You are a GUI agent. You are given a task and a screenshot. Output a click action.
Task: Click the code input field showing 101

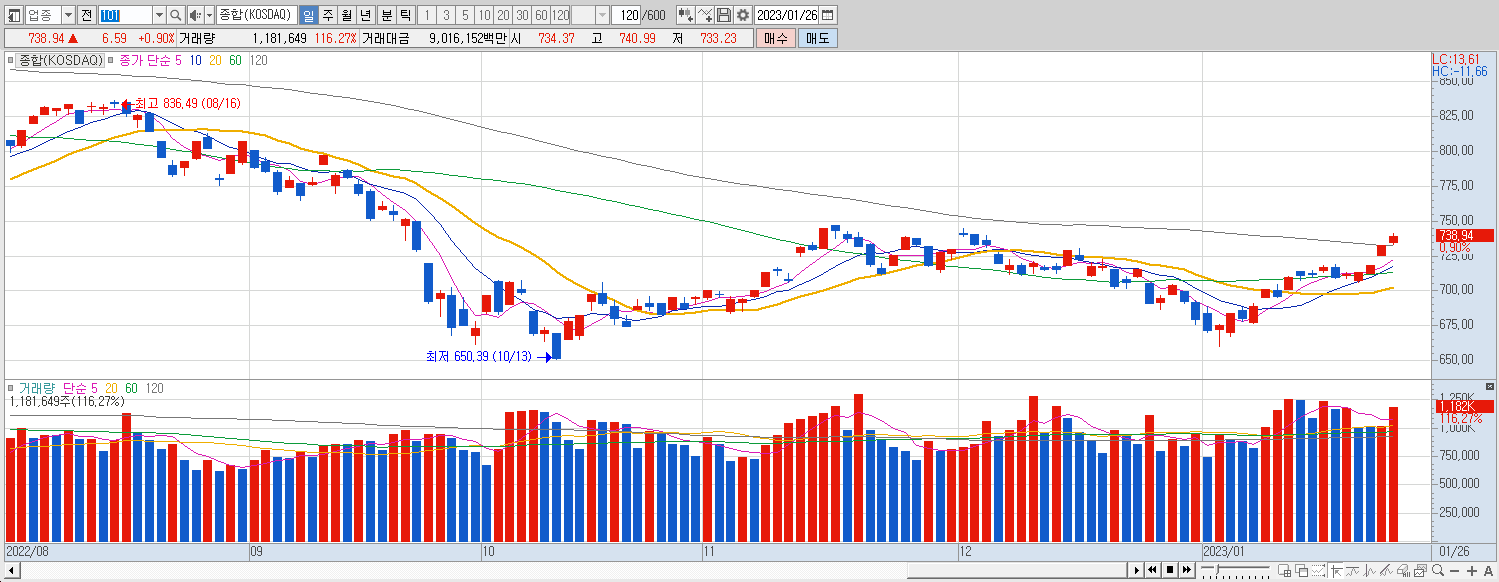(x=125, y=15)
